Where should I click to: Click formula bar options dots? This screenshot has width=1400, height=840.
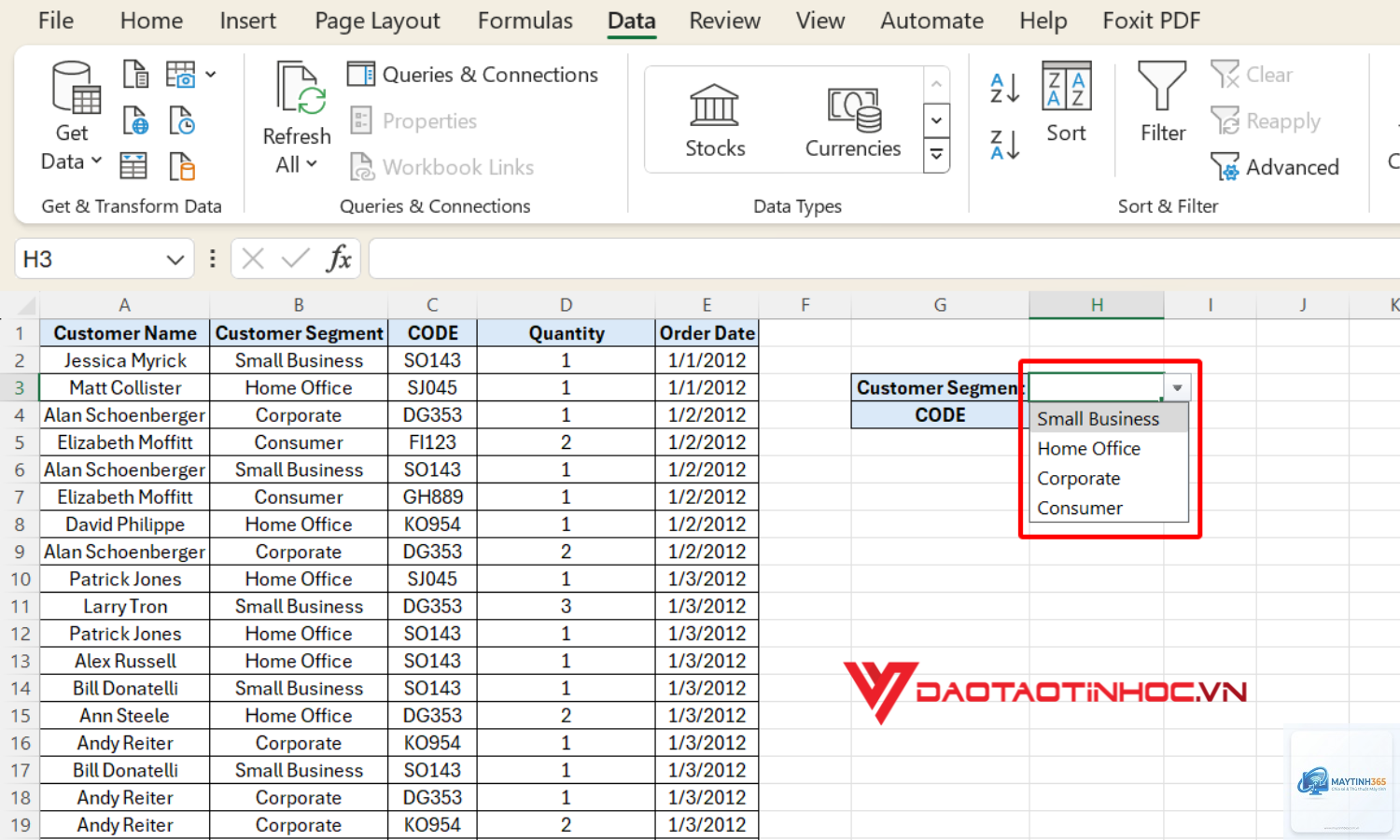pyautogui.click(x=213, y=259)
